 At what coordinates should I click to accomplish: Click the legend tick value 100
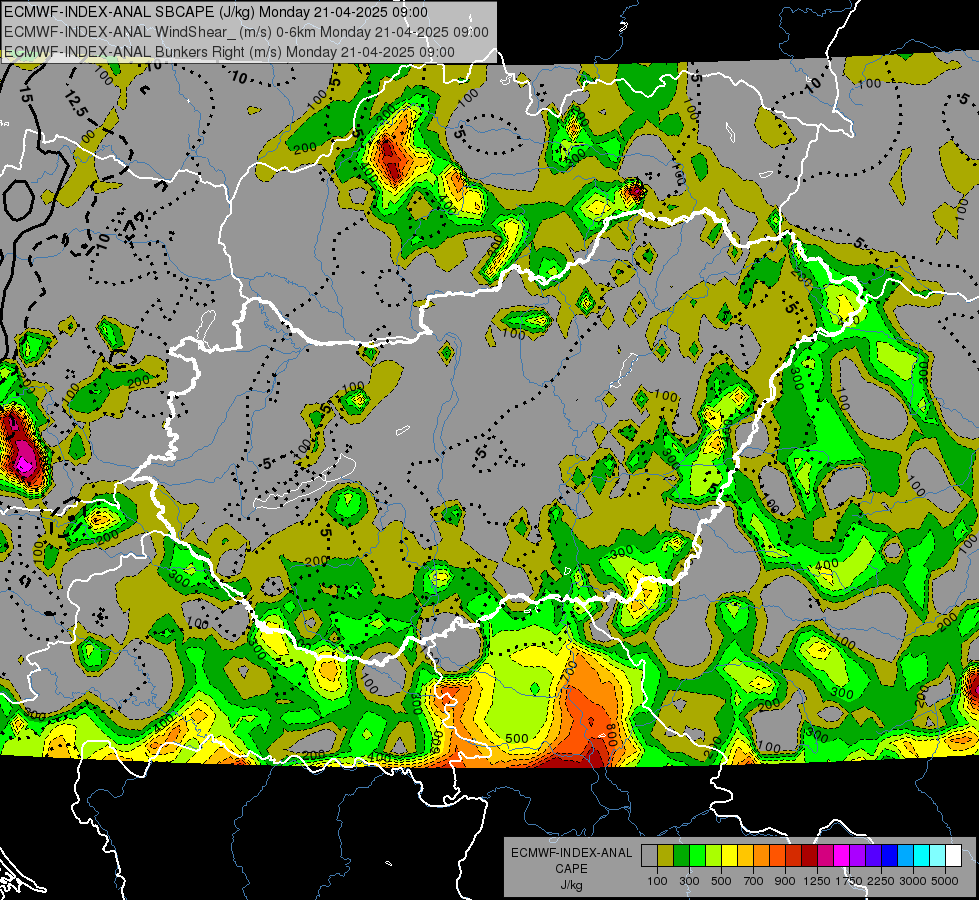[x=657, y=881]
